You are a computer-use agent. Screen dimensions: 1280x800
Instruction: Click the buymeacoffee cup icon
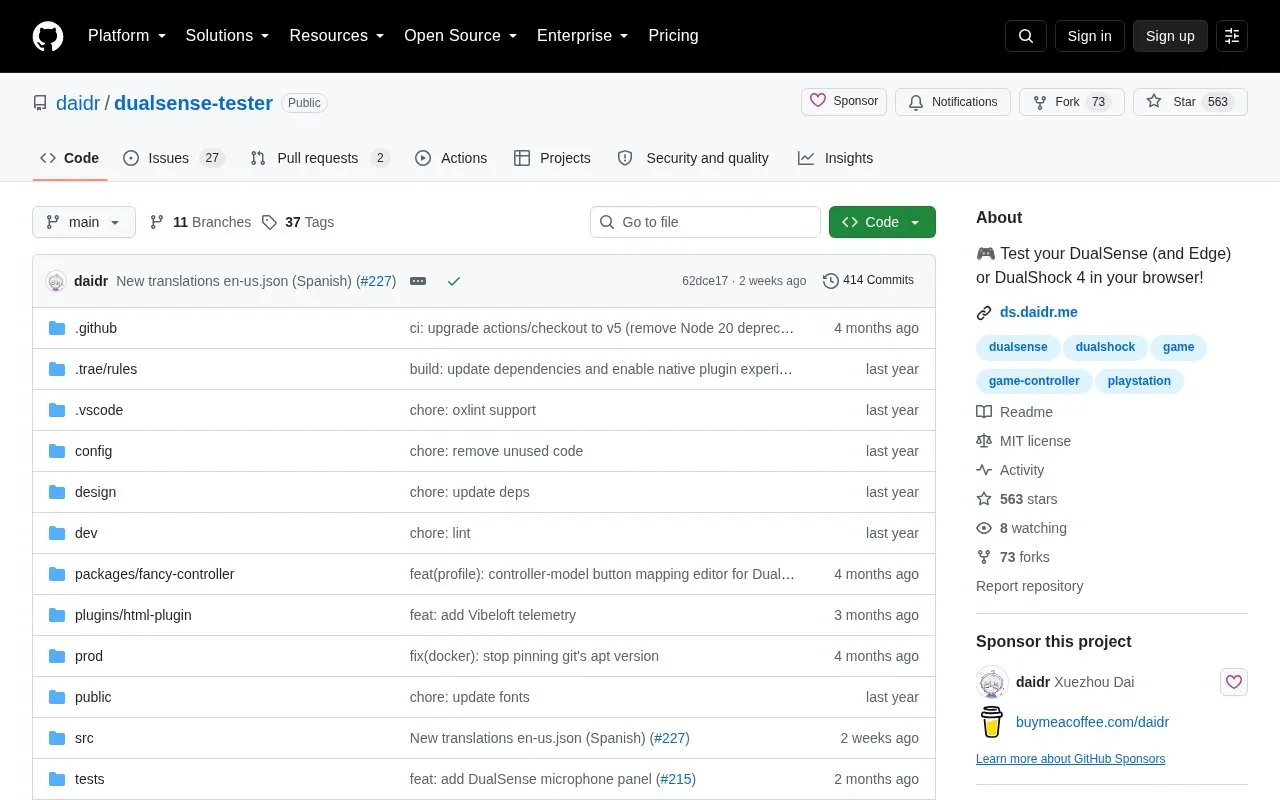click(x=992, y=722)
